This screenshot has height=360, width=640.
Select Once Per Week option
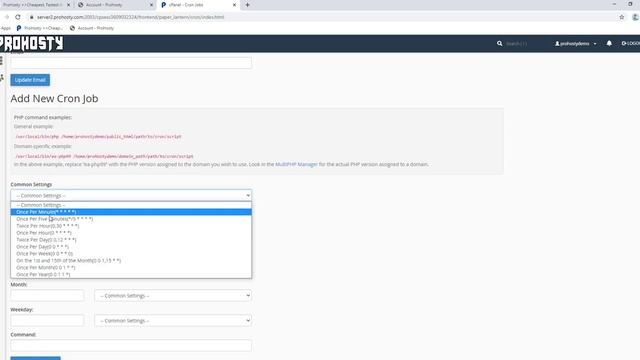click(x=131, y=253)
